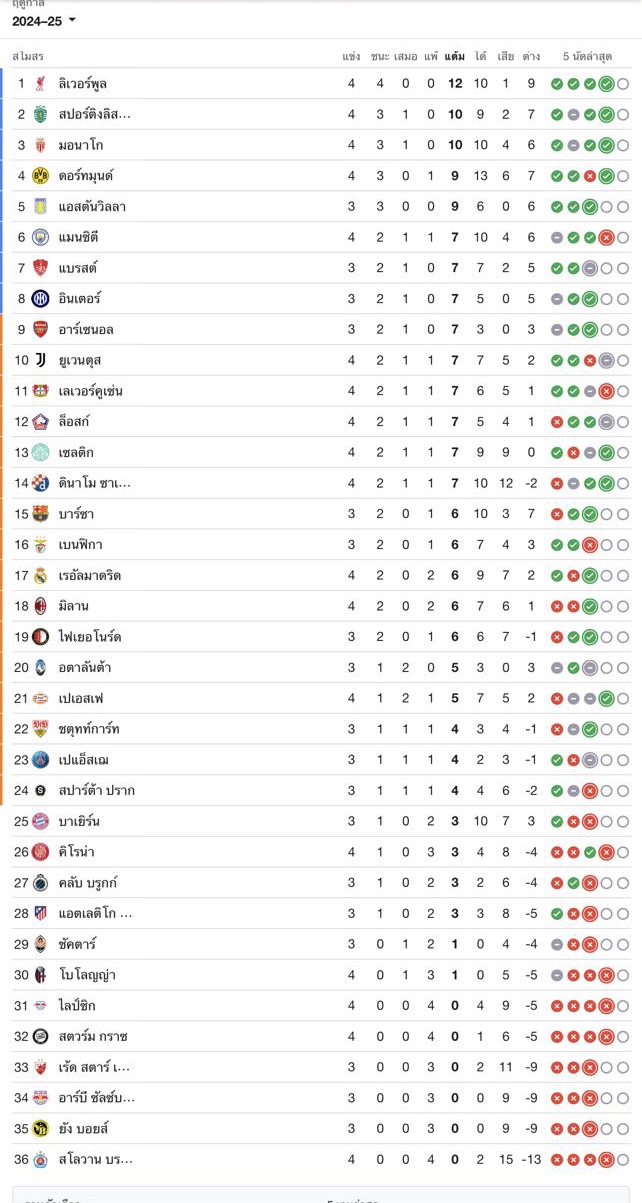642x1203 pixels.
Task: Click the 5 นัดล่าสุด column header
Action: pos(587,57)
